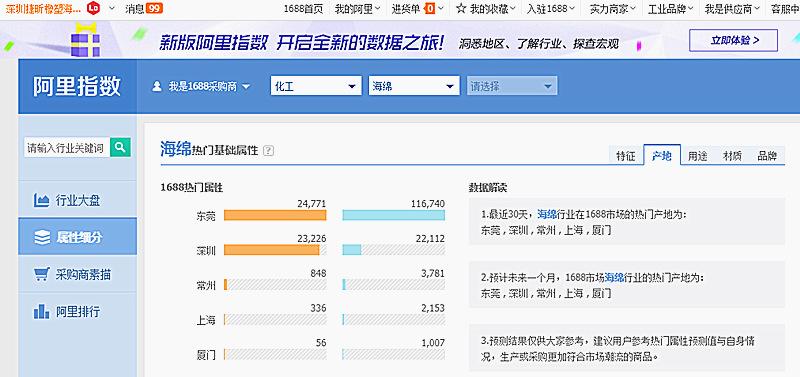
Task: Click the value 336 in the 上海 row
Action: click(x=318, y=308)
